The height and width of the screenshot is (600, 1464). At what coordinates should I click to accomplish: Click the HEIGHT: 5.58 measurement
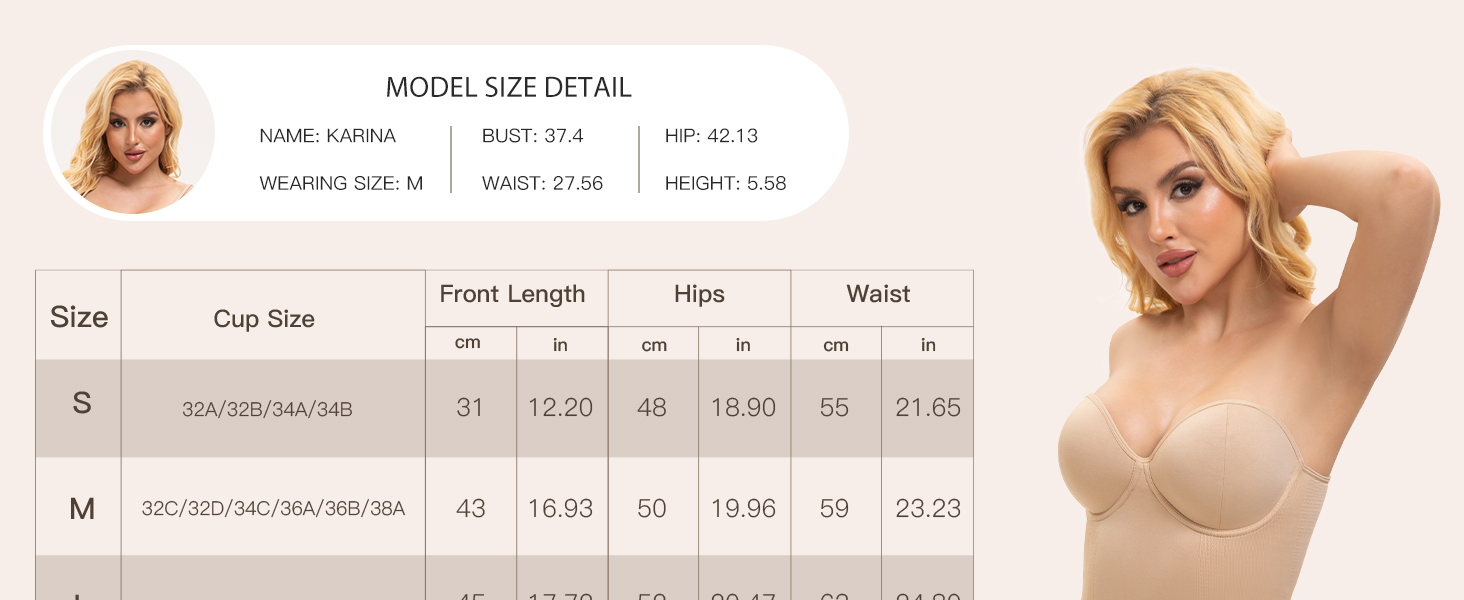tap(725, 184)
